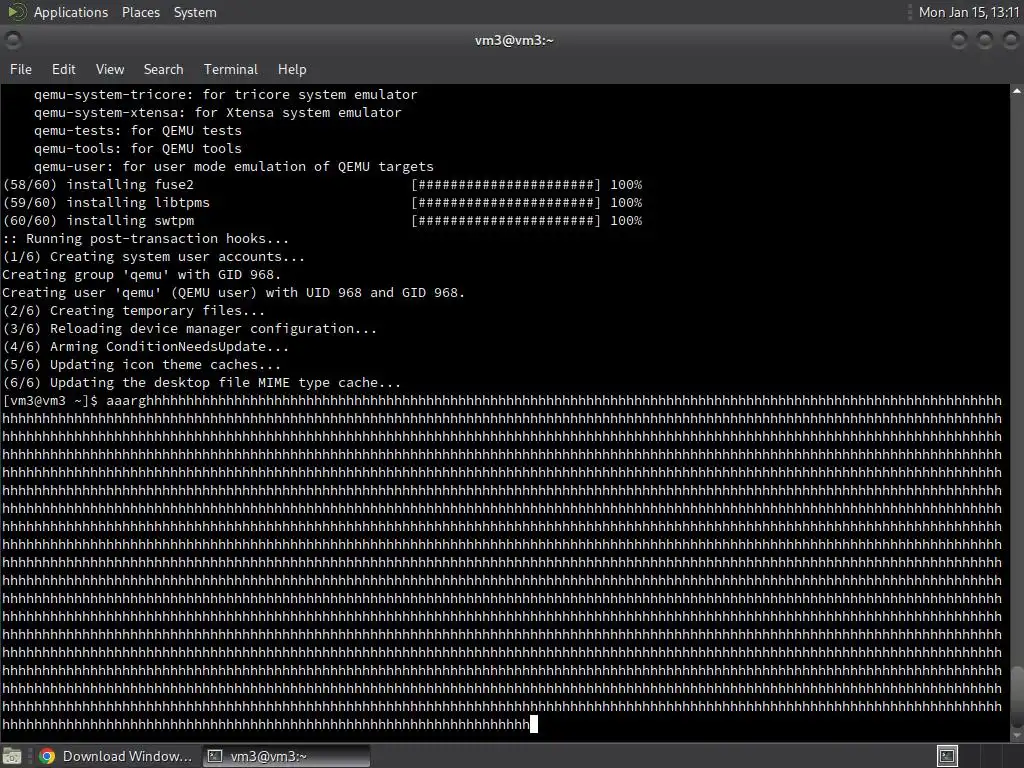Click '(5/6) Updating icon theme caches...' line
1024x768 pixels.
click(142, 364)
